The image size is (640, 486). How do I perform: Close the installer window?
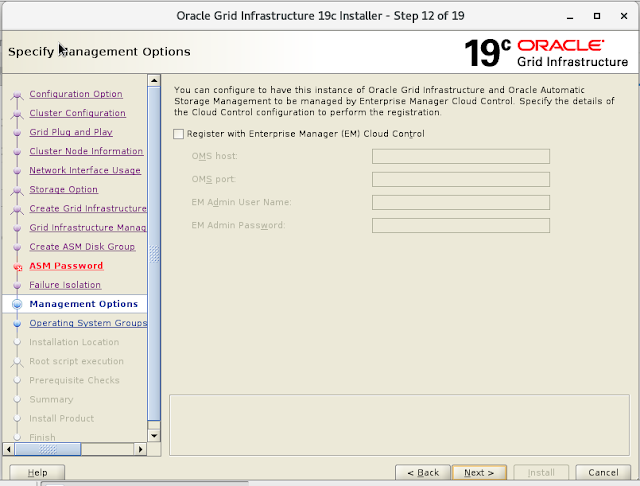pos(624,16)
